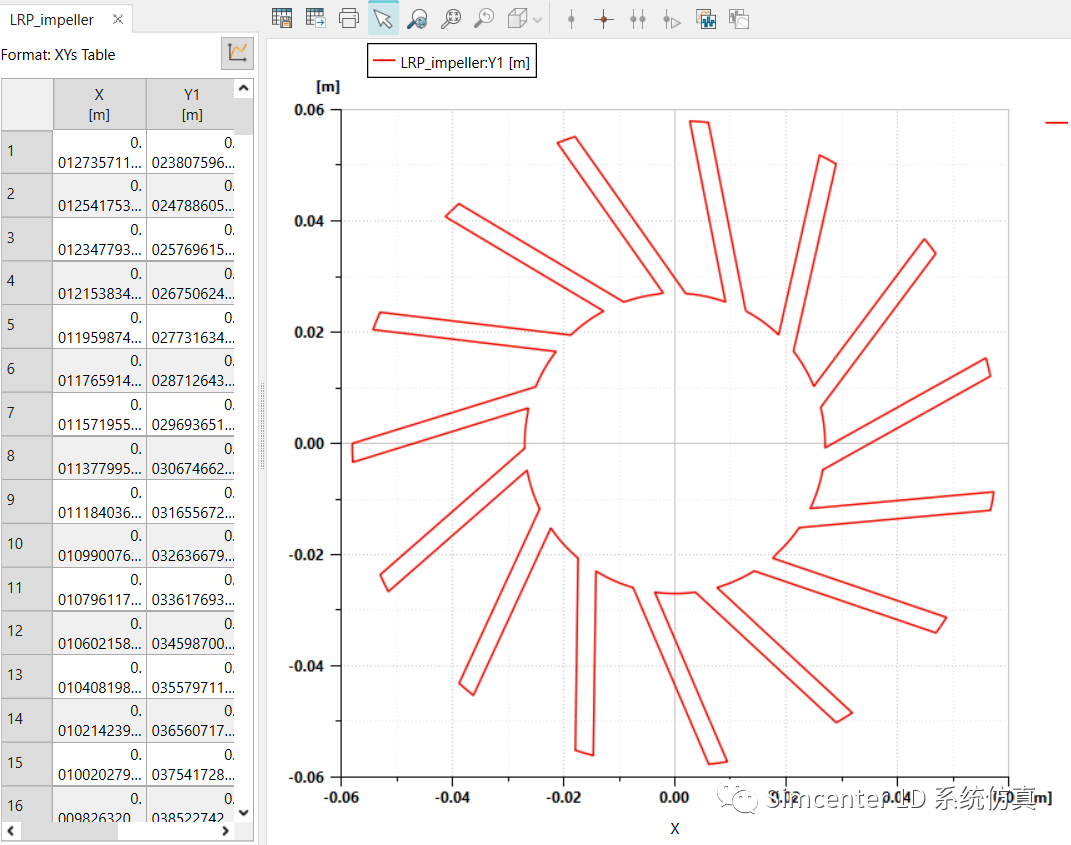The image size is (1071, 845).
Task: Click the undo zoom magnifier icon
Action: (x=484, y=18)
